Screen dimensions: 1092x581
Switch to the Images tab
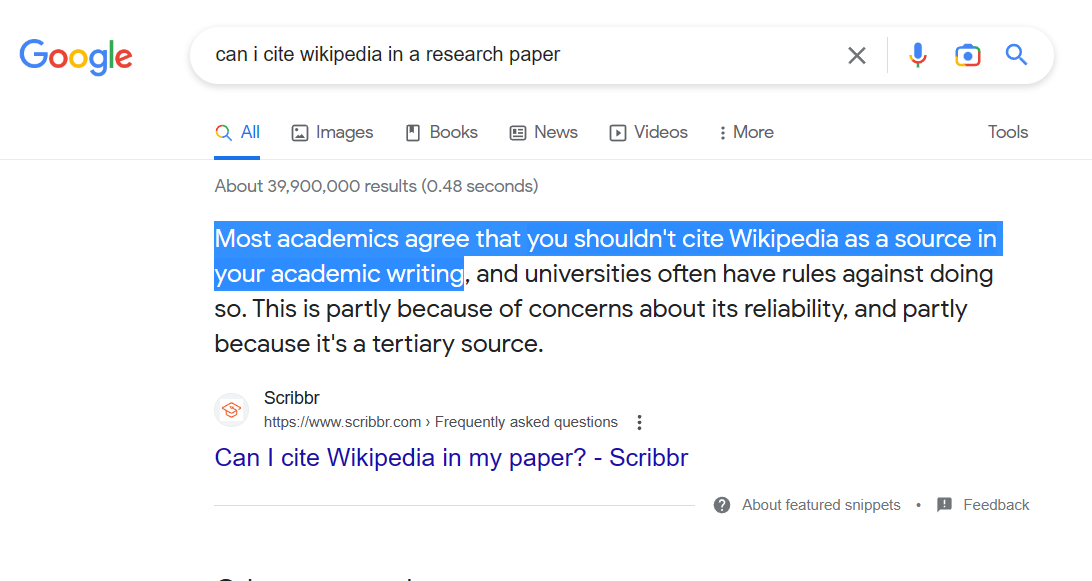pyautogui.click(x=332, y=132)
